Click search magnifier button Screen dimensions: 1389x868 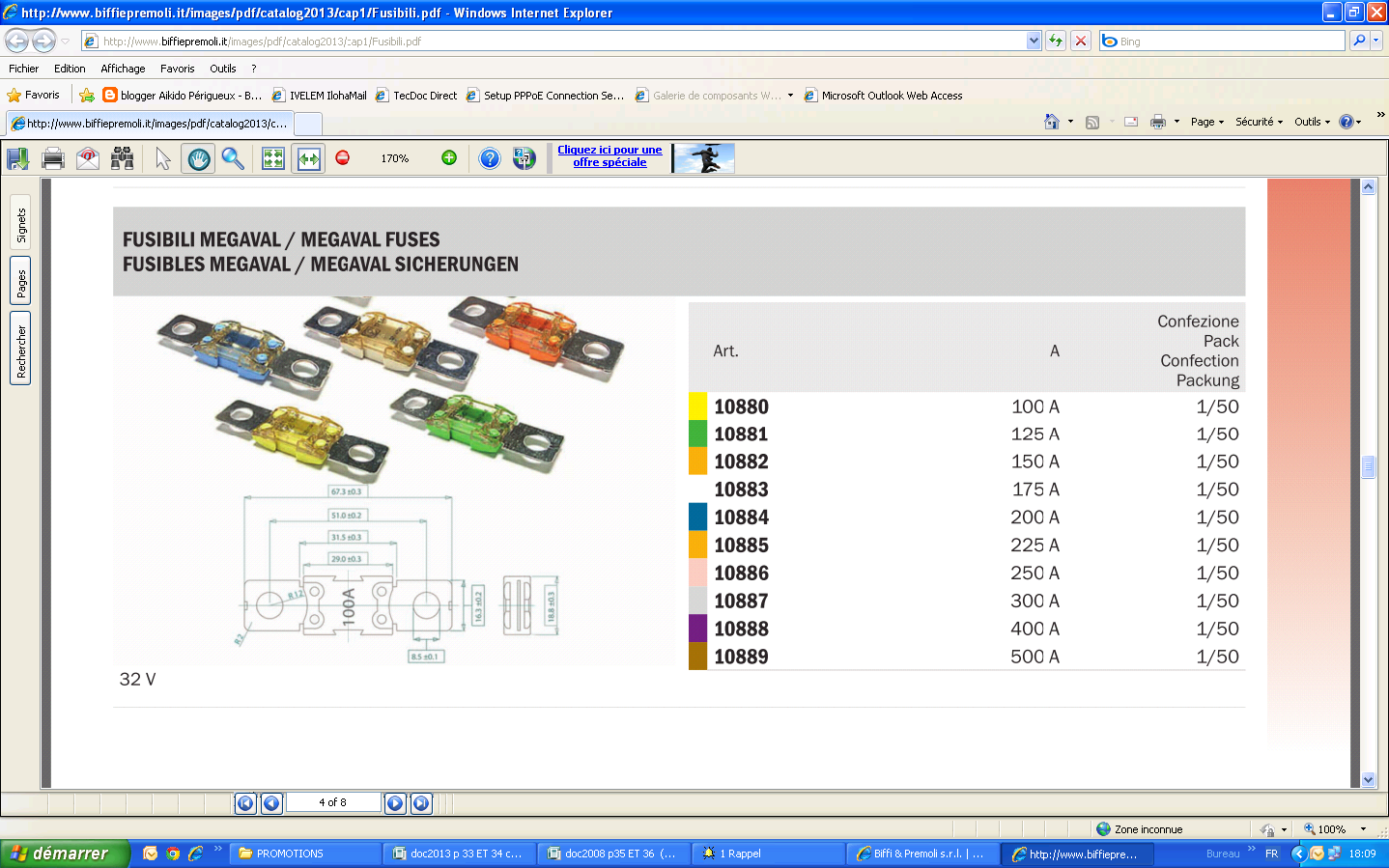[1359, 41]
